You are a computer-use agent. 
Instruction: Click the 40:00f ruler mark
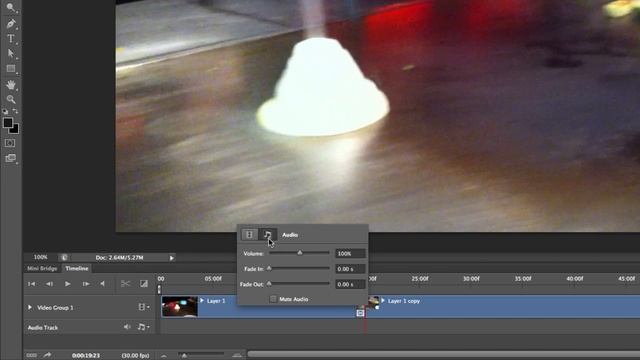[x=575, y=279]
